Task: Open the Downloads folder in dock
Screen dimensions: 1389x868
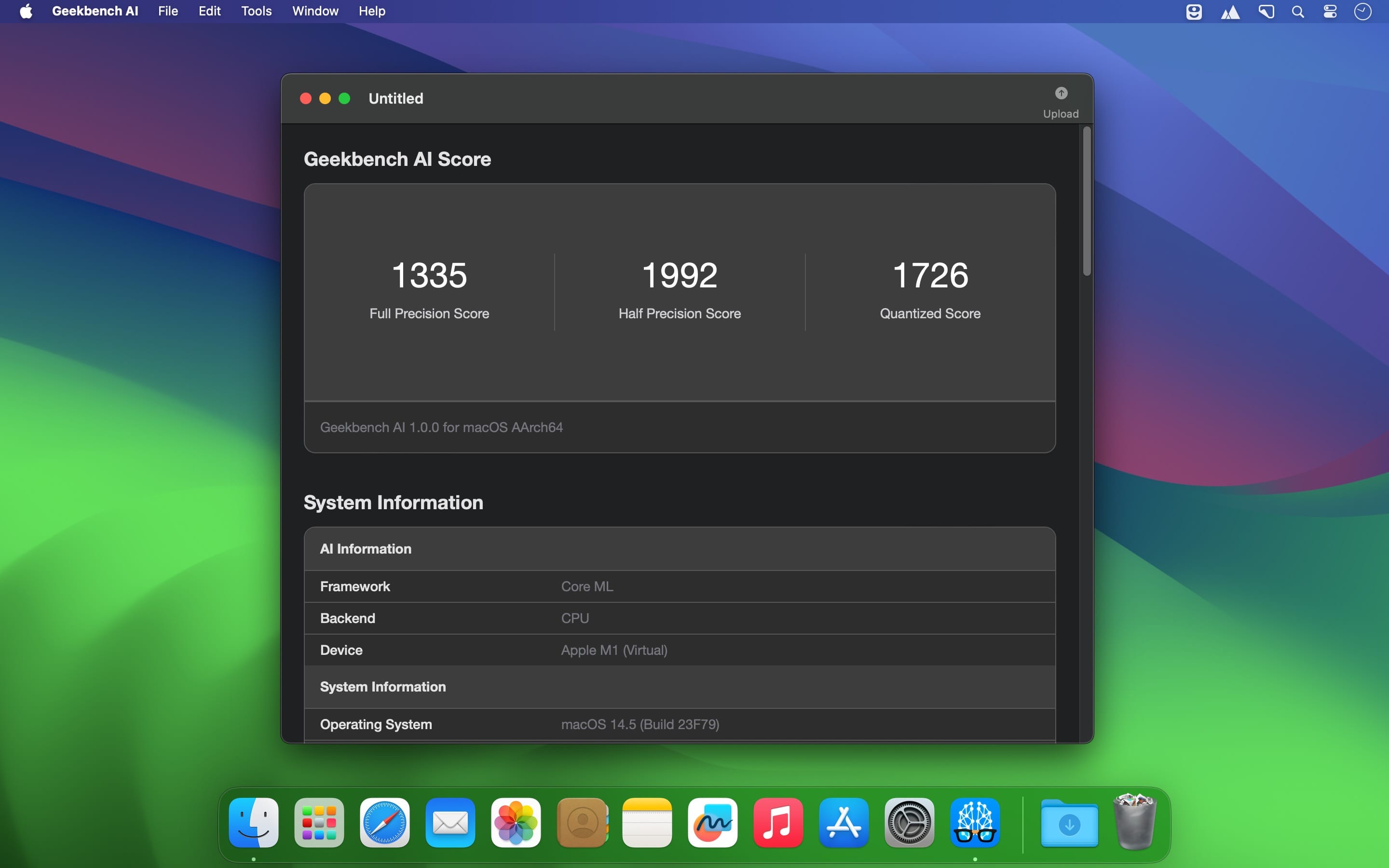Action: [x=1069, y=823]
